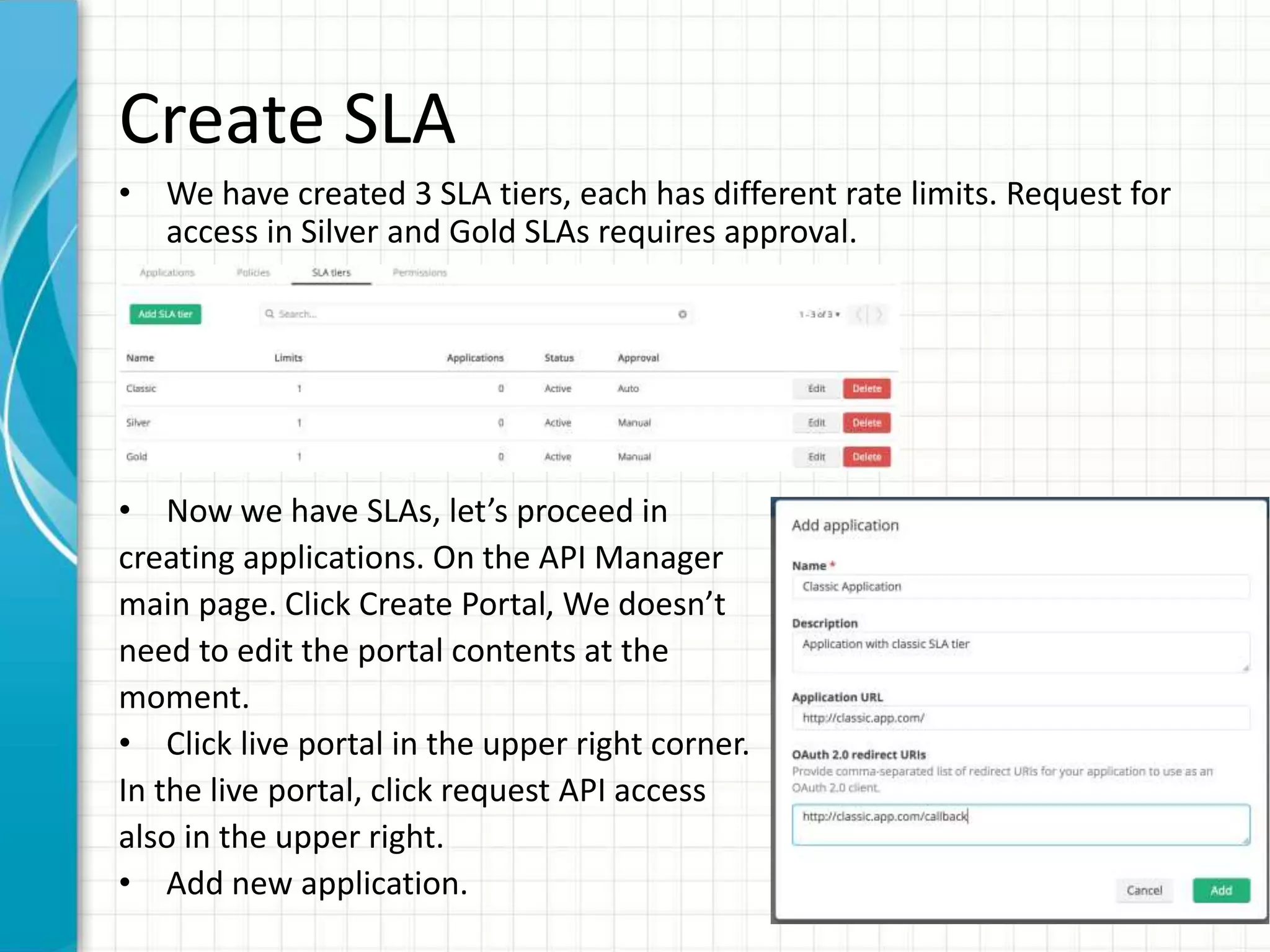The width and height of the screenshot is (1270, 952).
Task: Click the Add SLA tier button
Action: pyautogui.click(x=165, y=314)
